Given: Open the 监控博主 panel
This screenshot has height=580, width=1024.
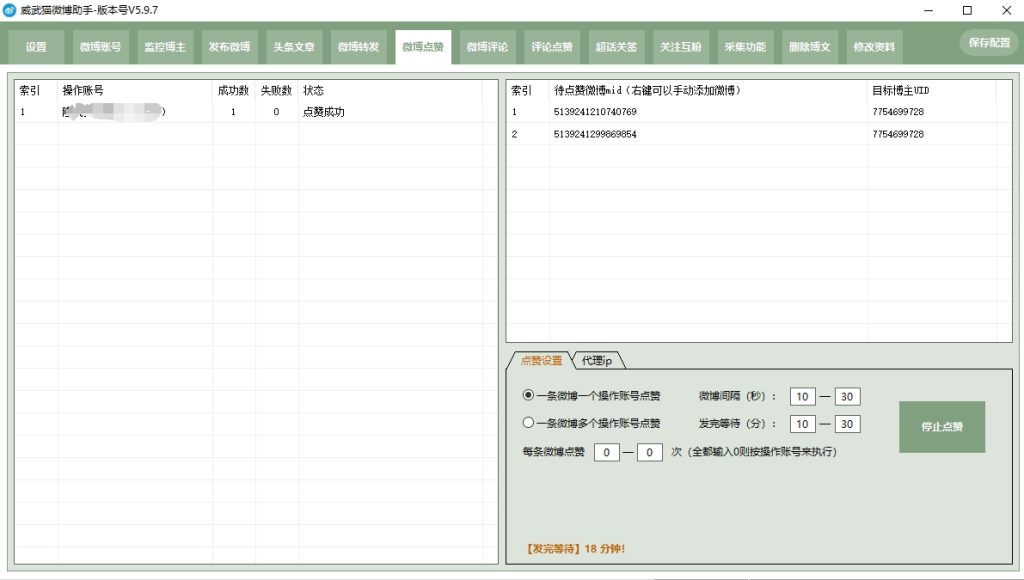Looking at the screenshot, I should (x=165, y=46).
